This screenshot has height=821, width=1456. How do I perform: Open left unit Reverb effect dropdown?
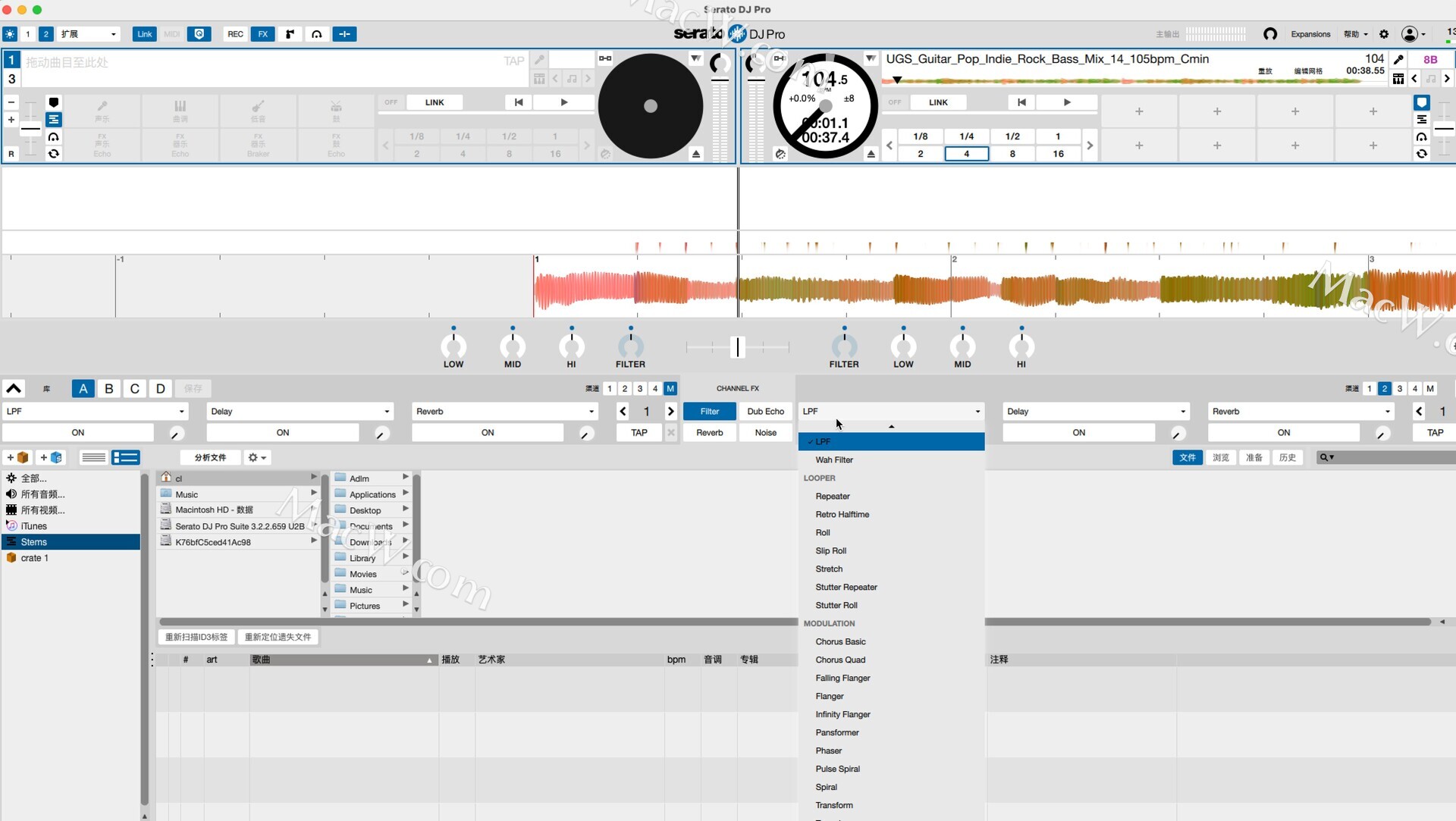[x=505, y=412]
